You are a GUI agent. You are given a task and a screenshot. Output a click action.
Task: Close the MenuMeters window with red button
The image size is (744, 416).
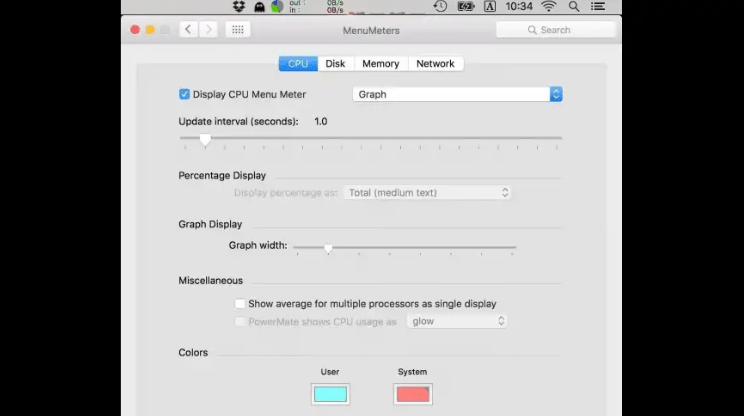click(135, 30)
